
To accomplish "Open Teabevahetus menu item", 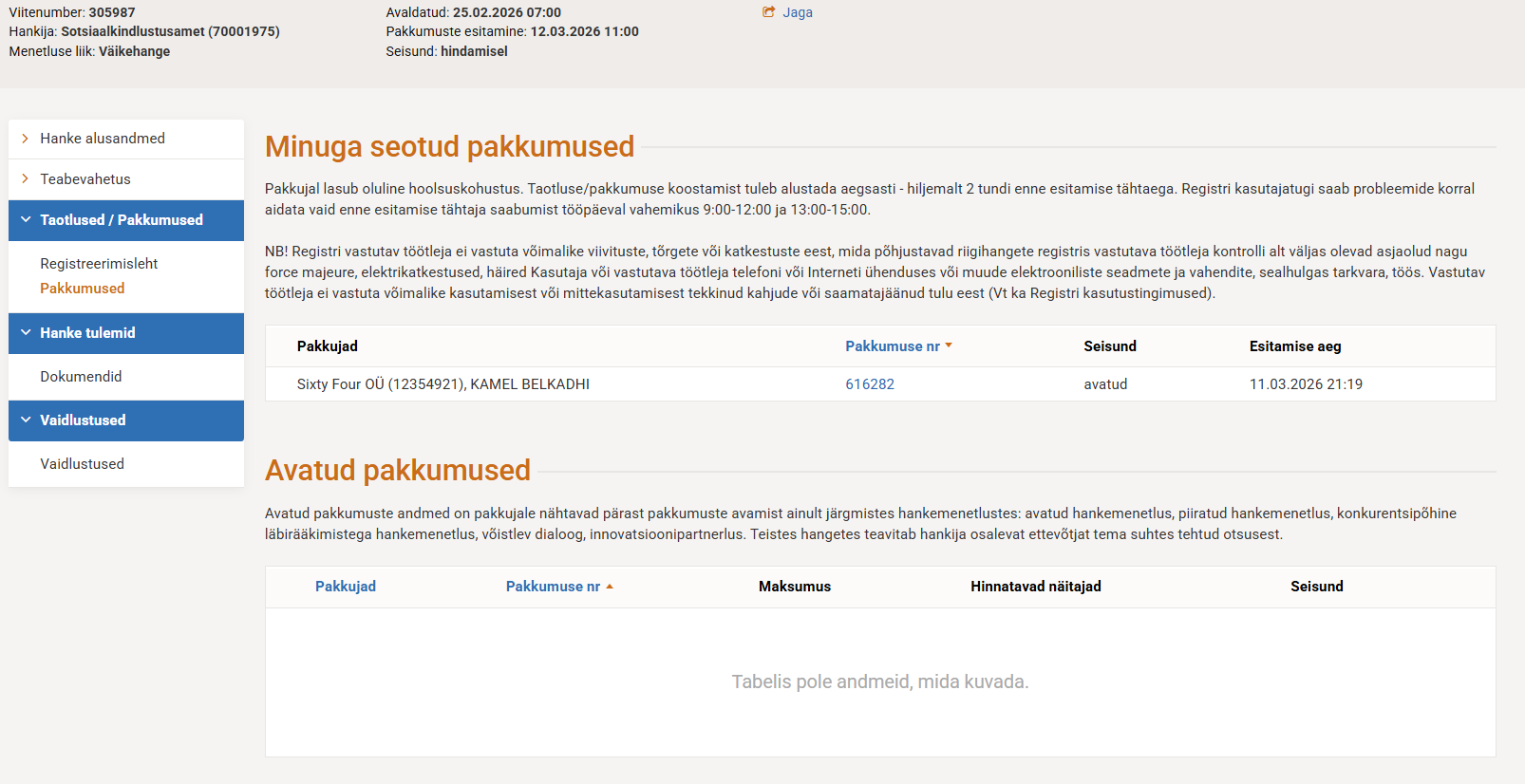I will click(85, 179).
